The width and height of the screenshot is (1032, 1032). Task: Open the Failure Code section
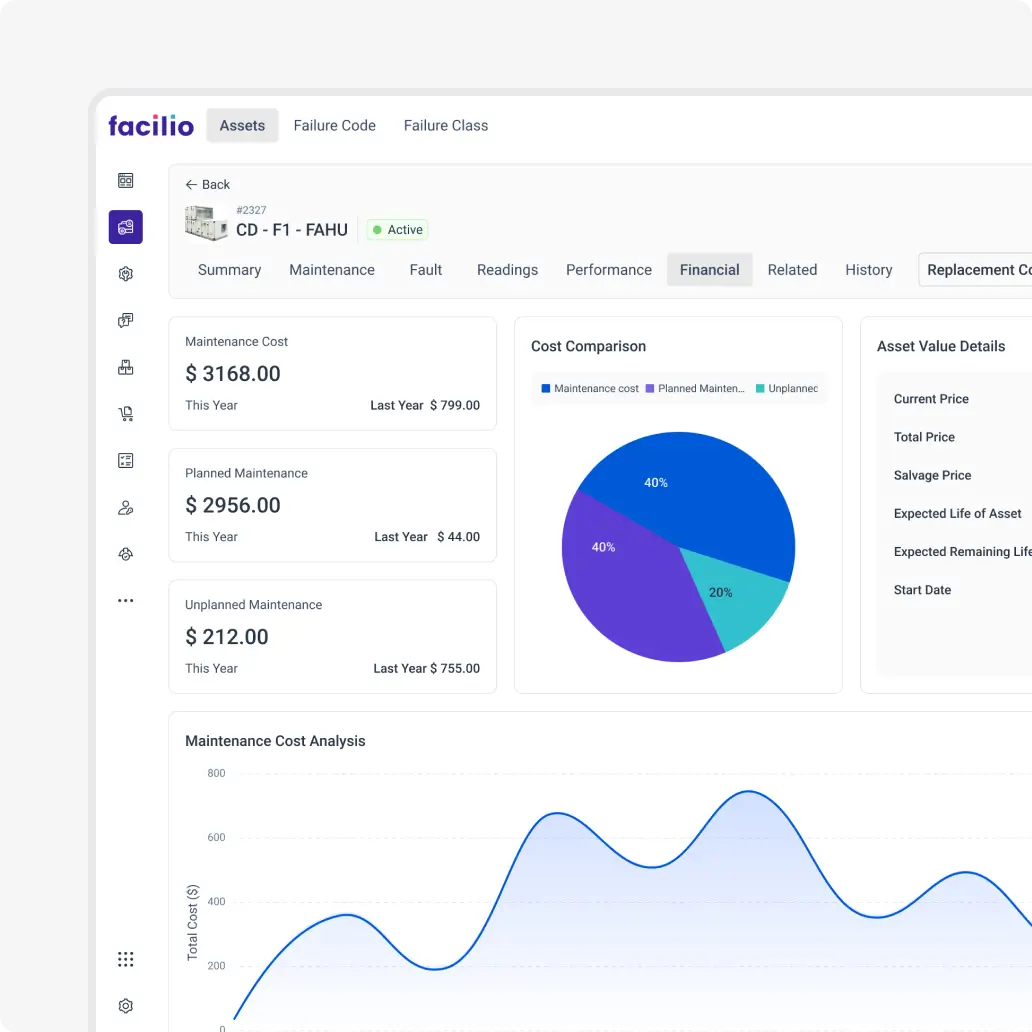point(334,125)
